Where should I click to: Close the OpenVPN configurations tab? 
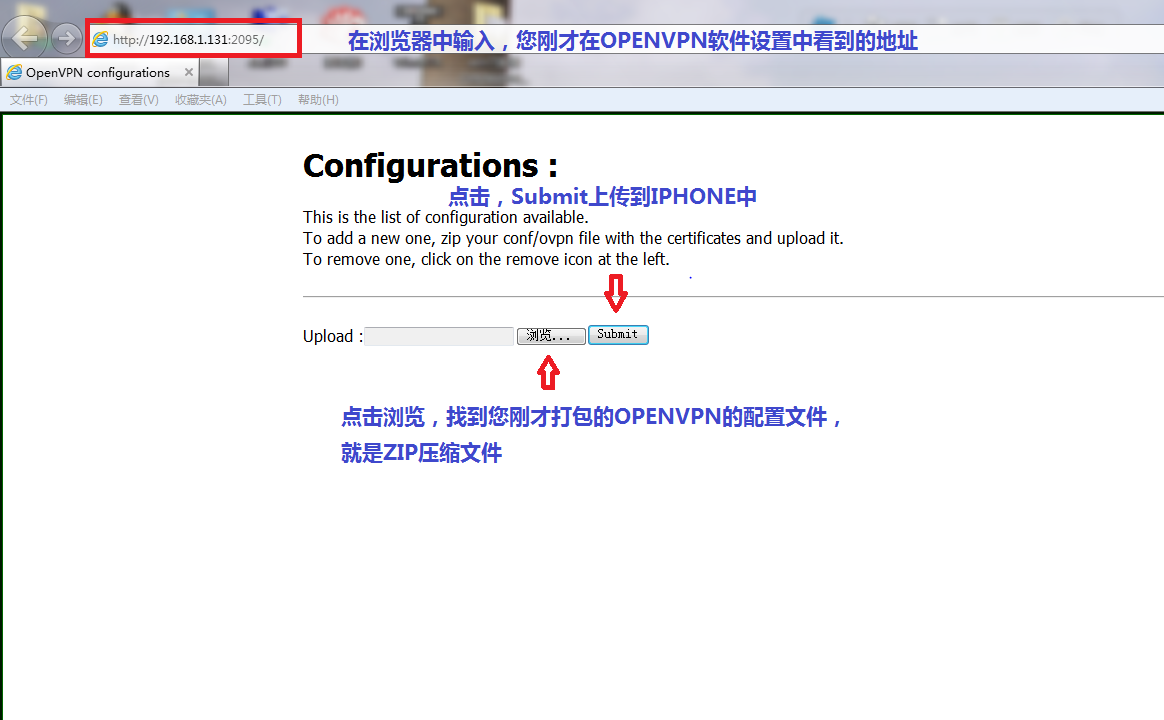click(189, 73)
